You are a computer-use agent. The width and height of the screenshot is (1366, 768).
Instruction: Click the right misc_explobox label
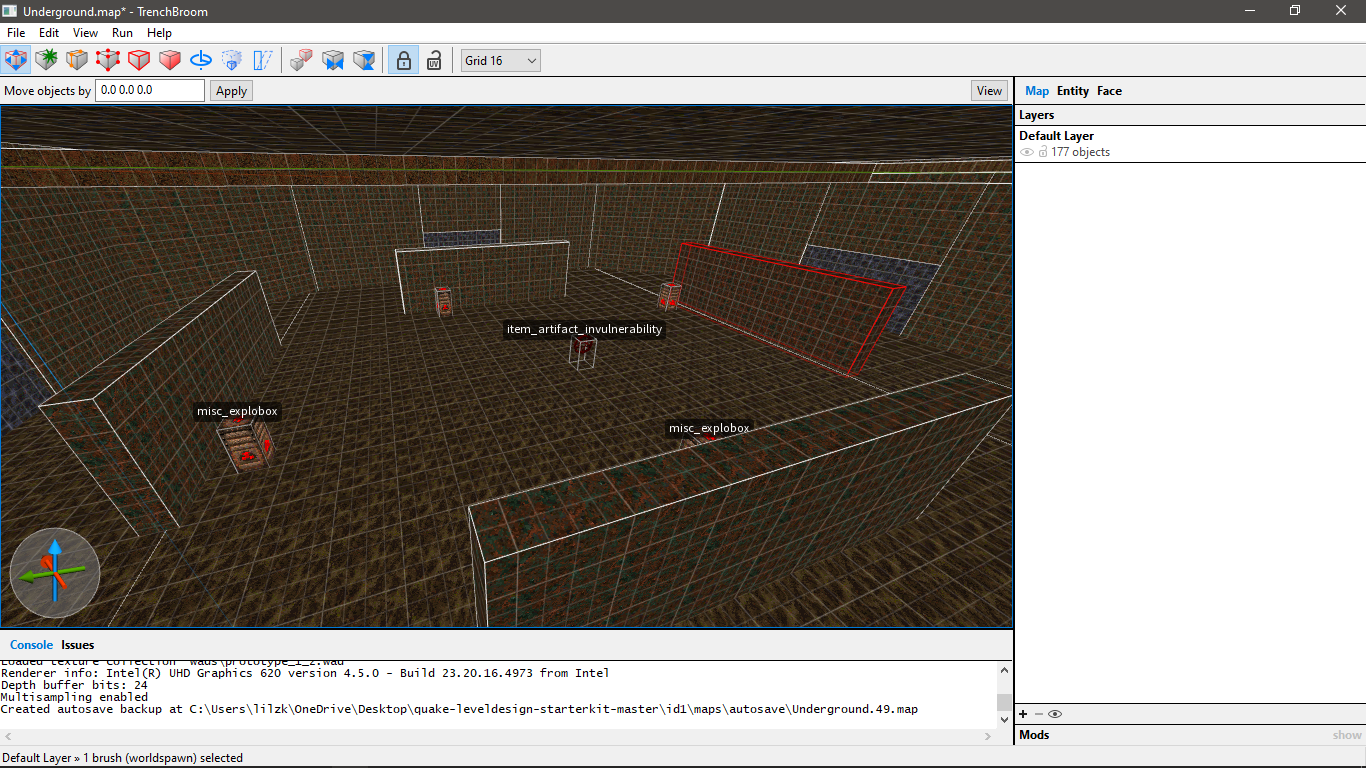tap(709, 428)
